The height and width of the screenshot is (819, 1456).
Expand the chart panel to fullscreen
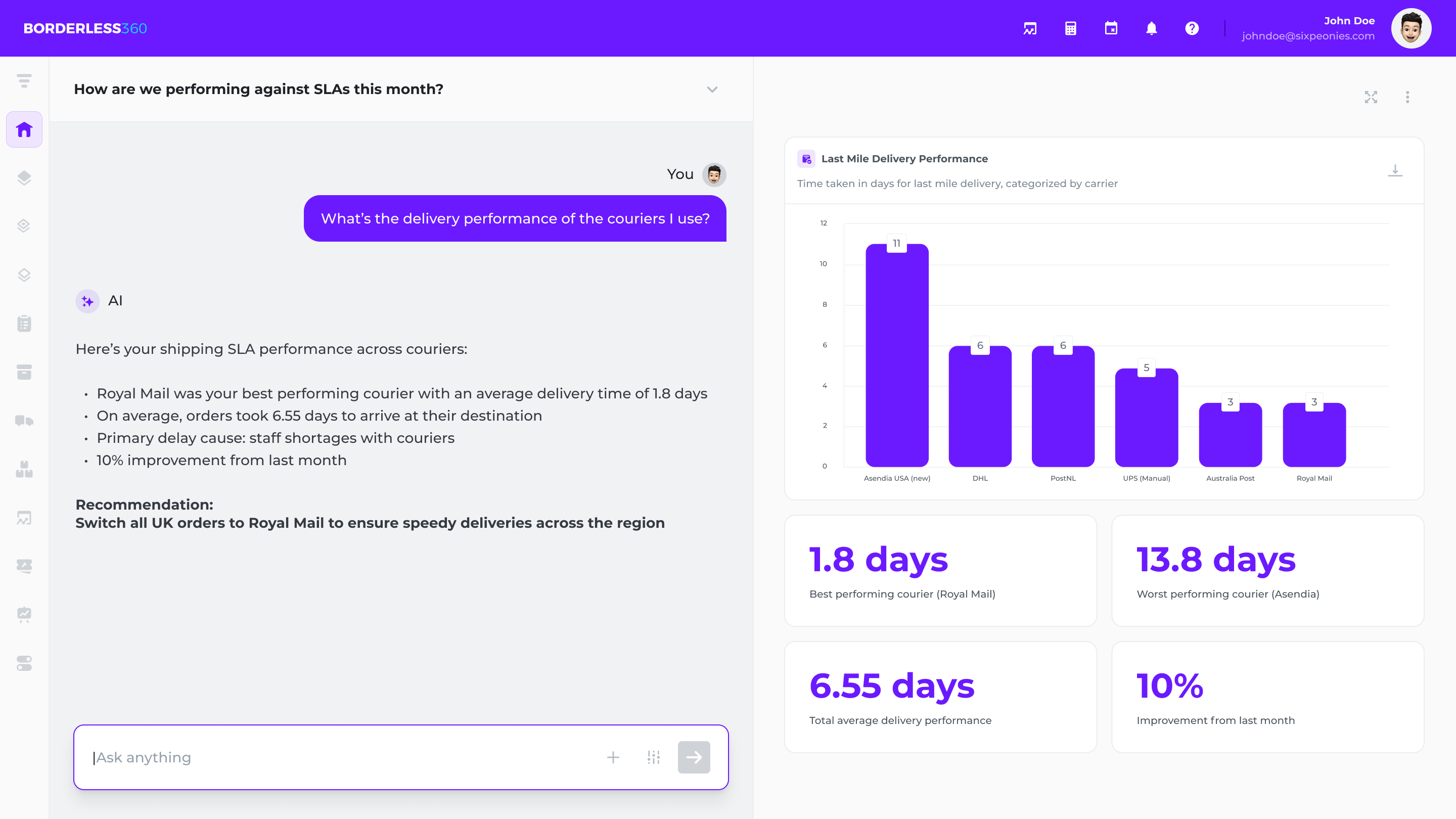[1371, 97]
